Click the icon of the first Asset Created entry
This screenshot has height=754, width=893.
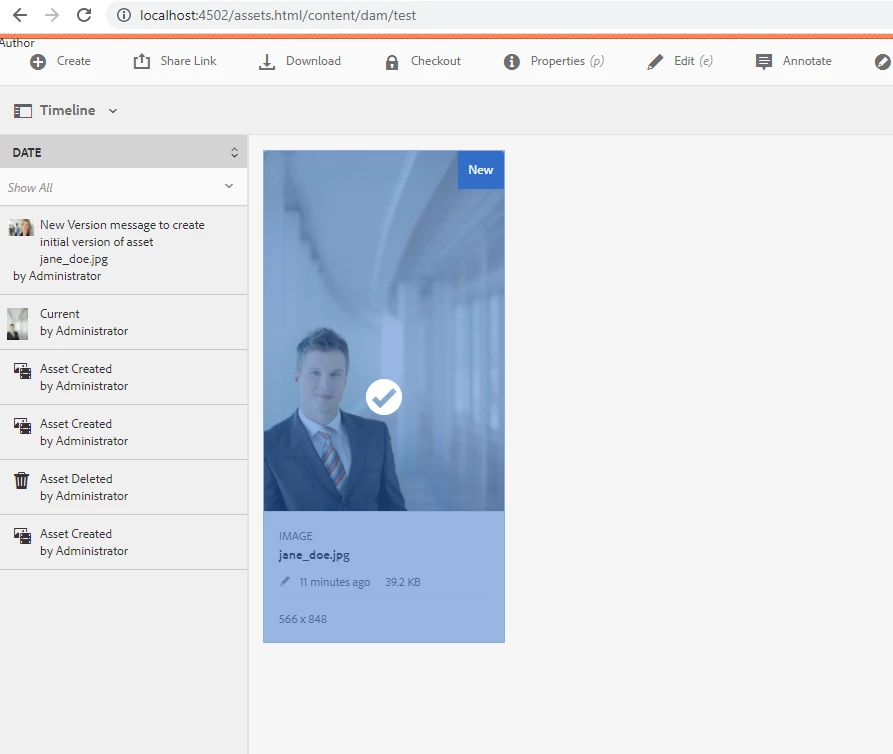coord(23,371)
